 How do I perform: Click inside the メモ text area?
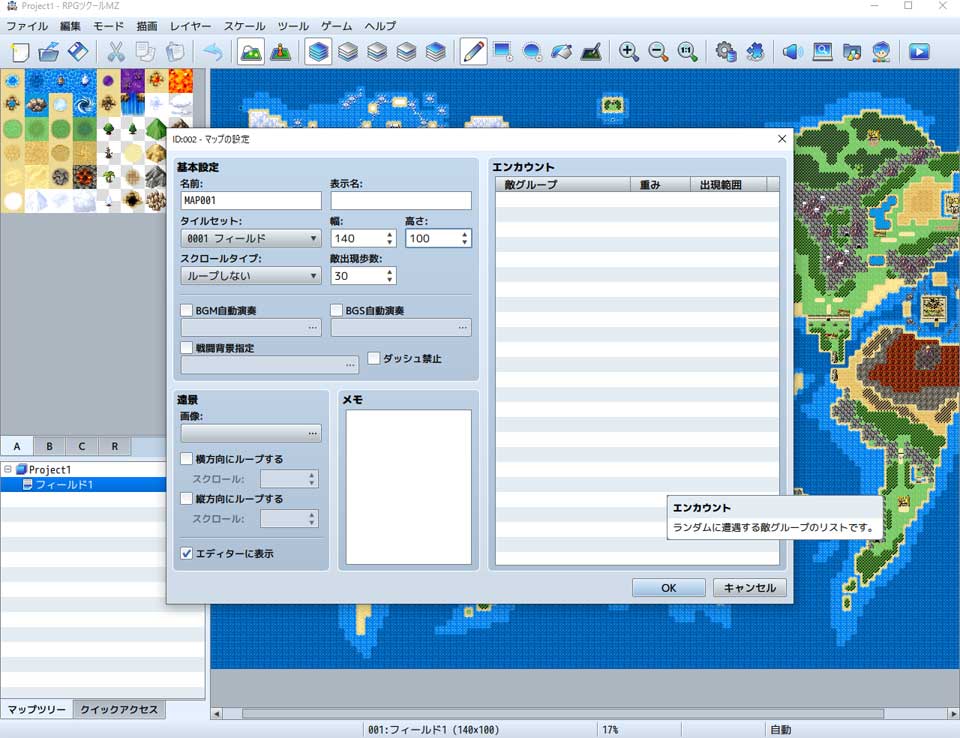[x=408, y=487]
